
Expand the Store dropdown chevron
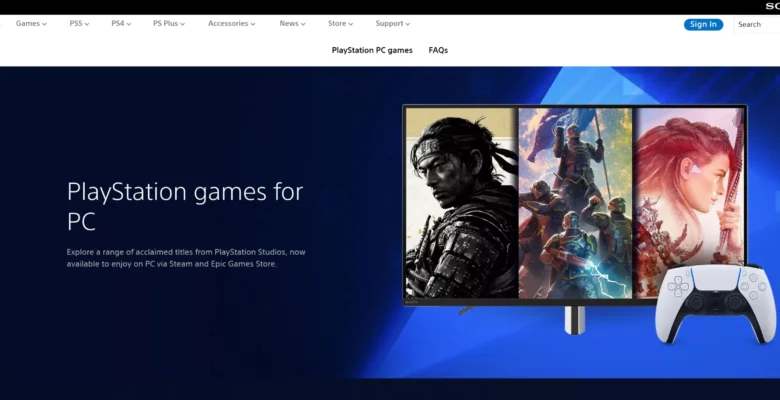coord(351,24)
